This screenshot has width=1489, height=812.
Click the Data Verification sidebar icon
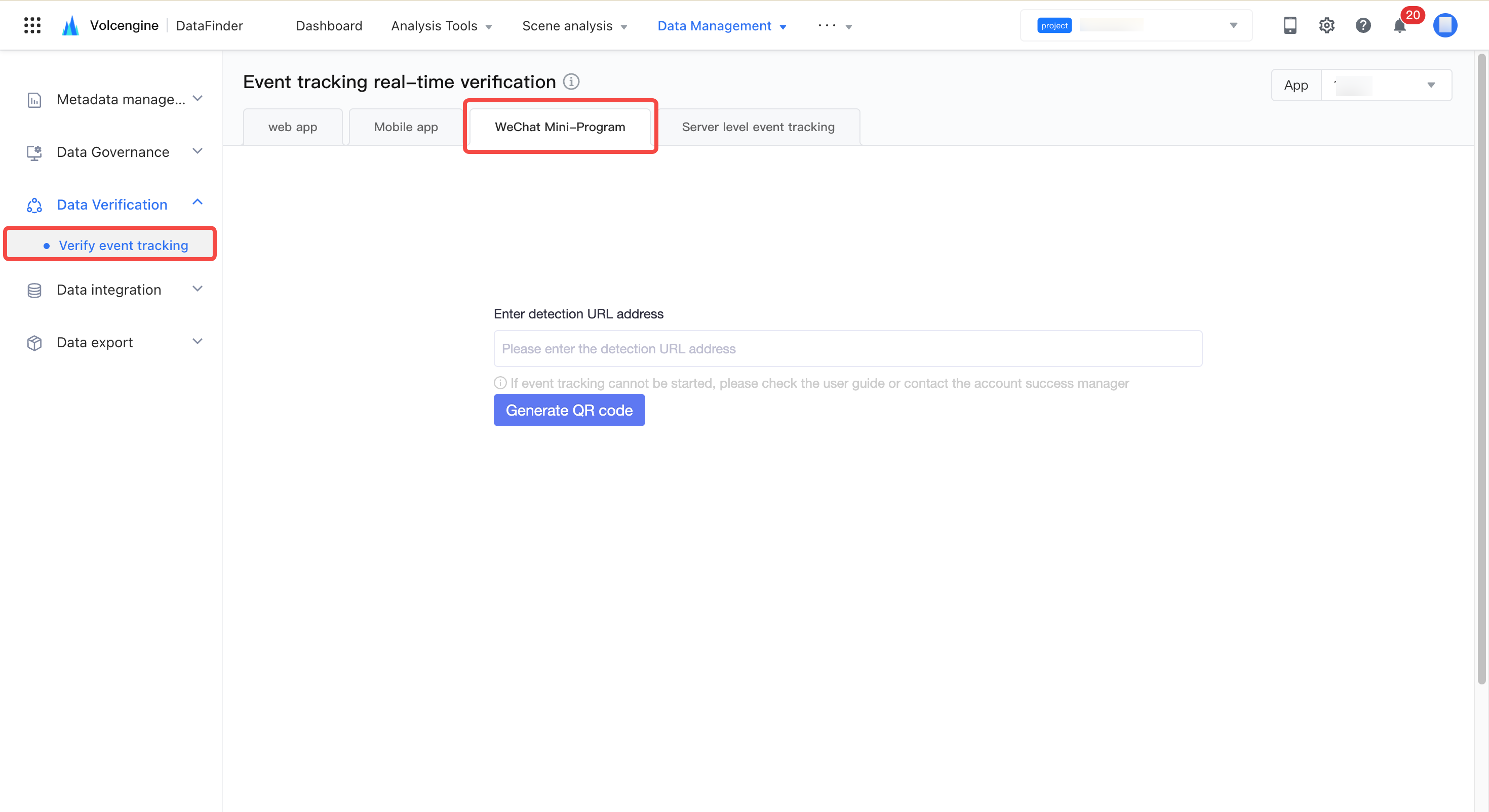point(34,205)
